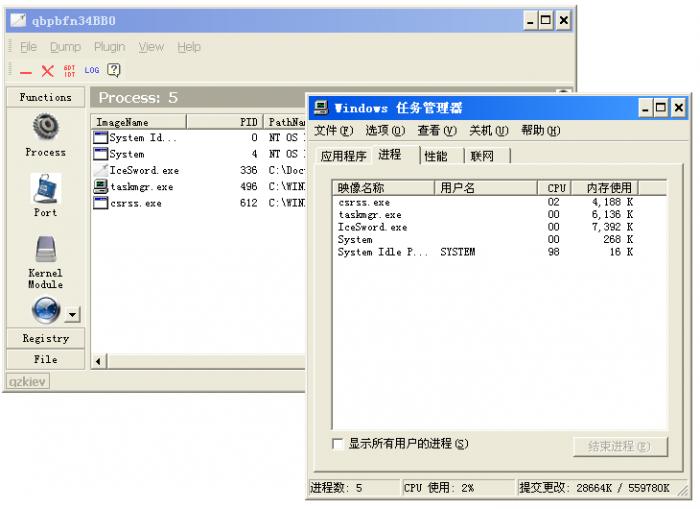
Task: Enable the 显示所有用户的进程 checkbox
Action: [337, 444]
